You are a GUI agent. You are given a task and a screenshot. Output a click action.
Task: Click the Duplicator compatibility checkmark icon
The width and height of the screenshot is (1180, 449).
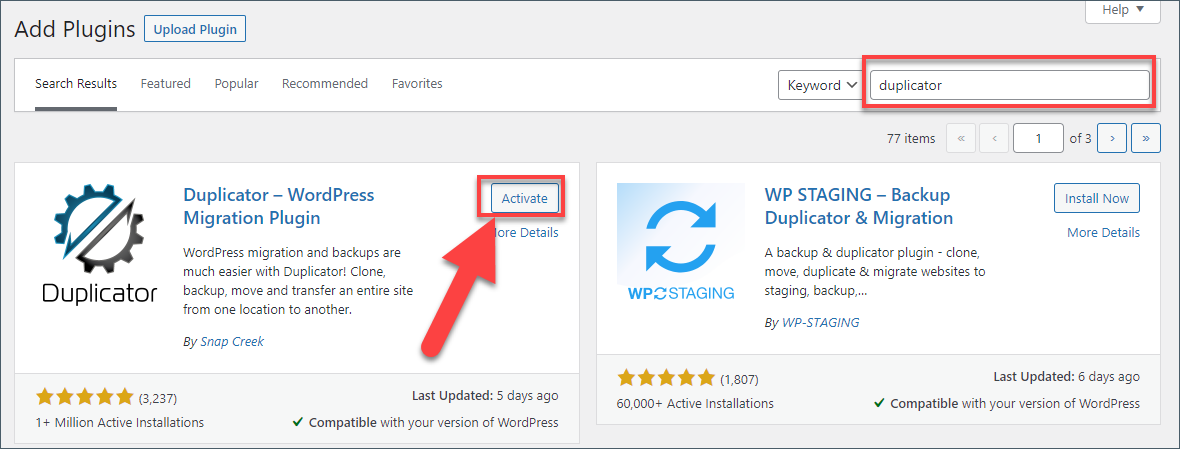coord(298,422)
